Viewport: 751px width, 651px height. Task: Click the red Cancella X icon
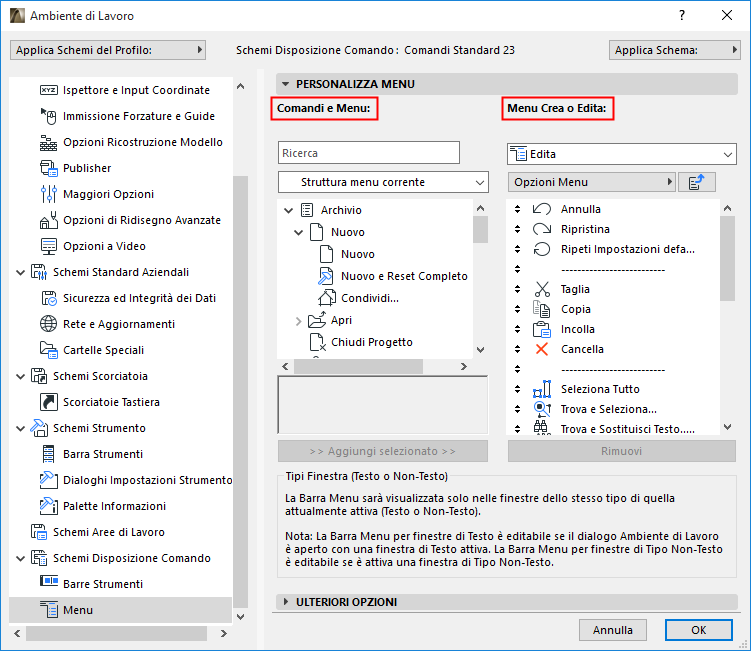click(x=542, y=349)
